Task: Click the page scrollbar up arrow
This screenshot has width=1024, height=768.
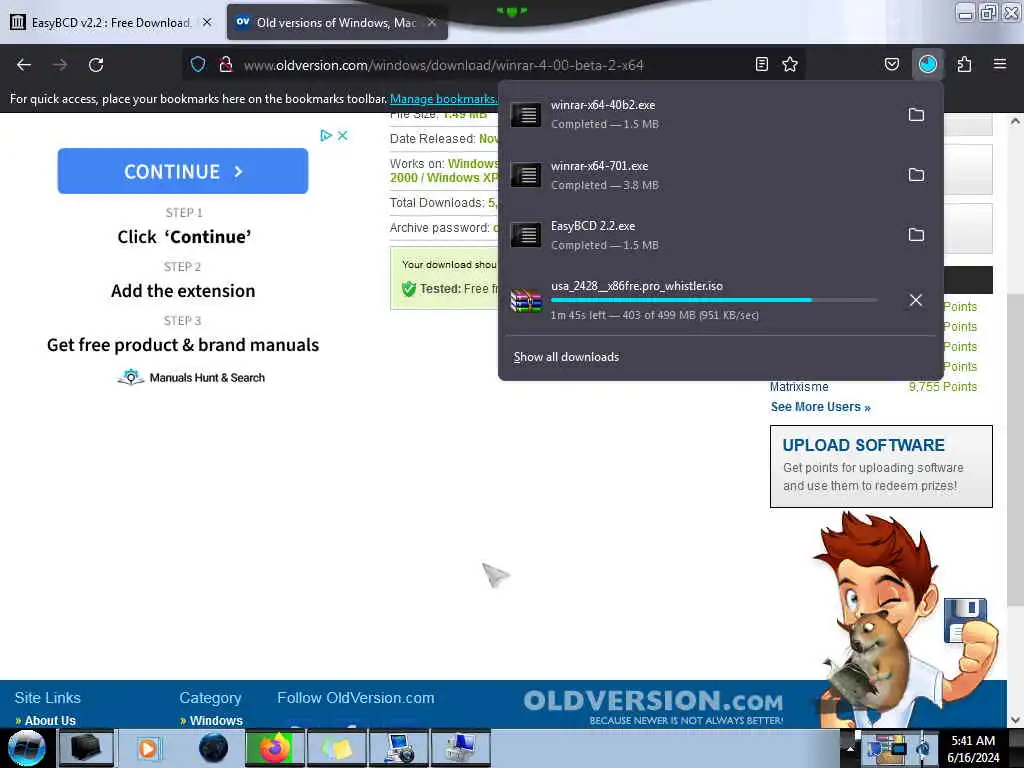Action: click(1015, 121)
